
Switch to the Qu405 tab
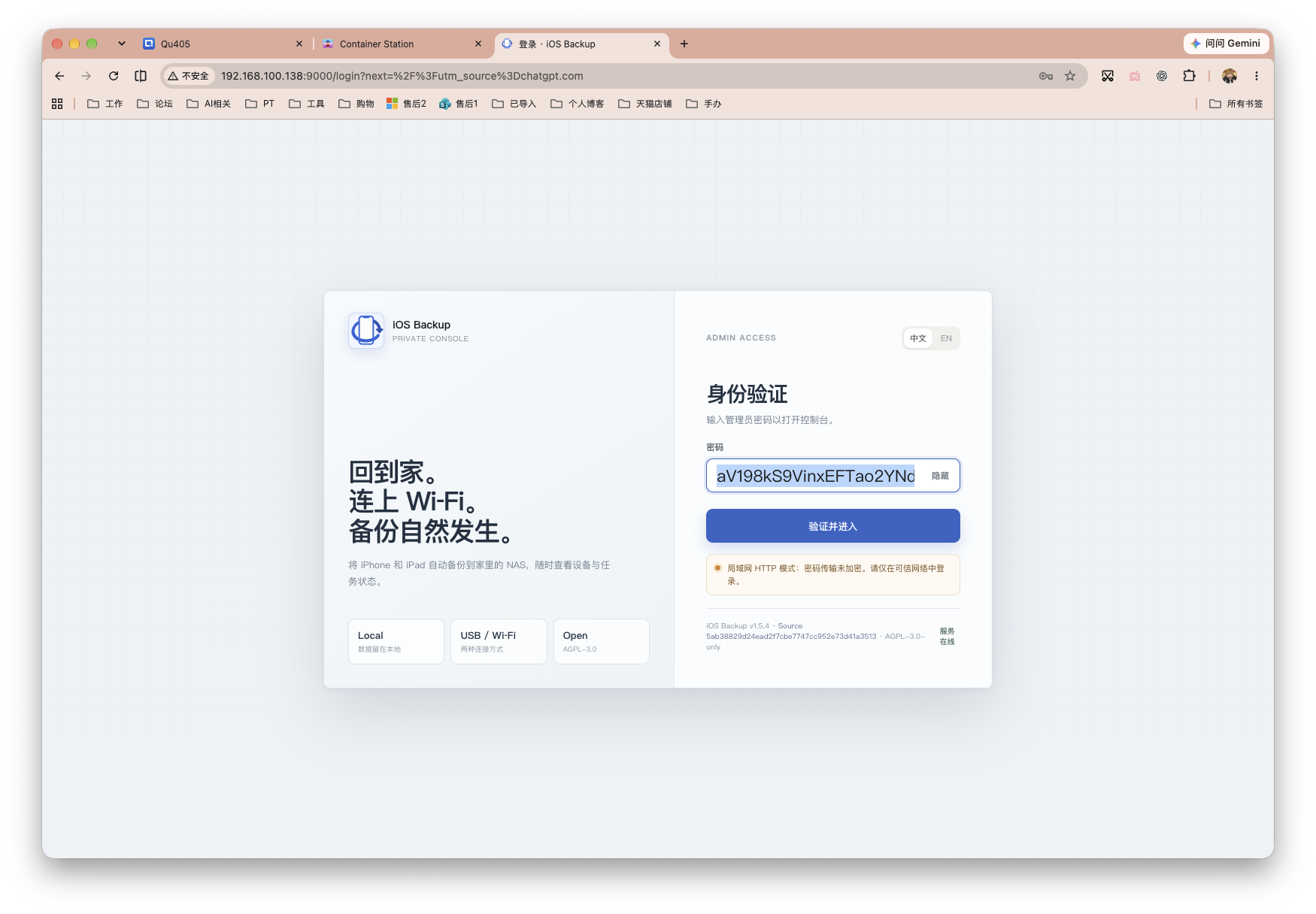222,44
